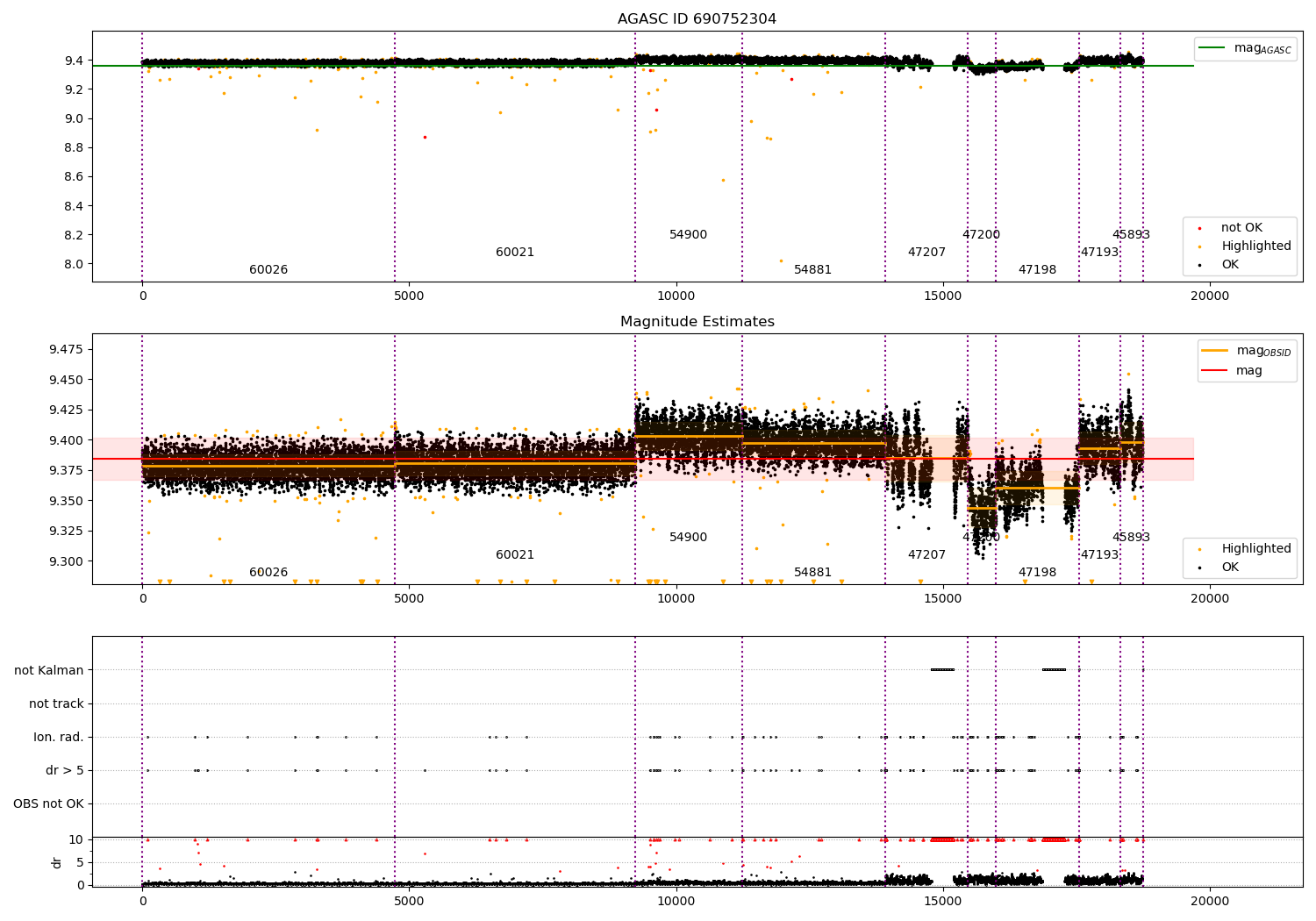Click OBSID label 47193 in the top plot

tap(1099, 253)
